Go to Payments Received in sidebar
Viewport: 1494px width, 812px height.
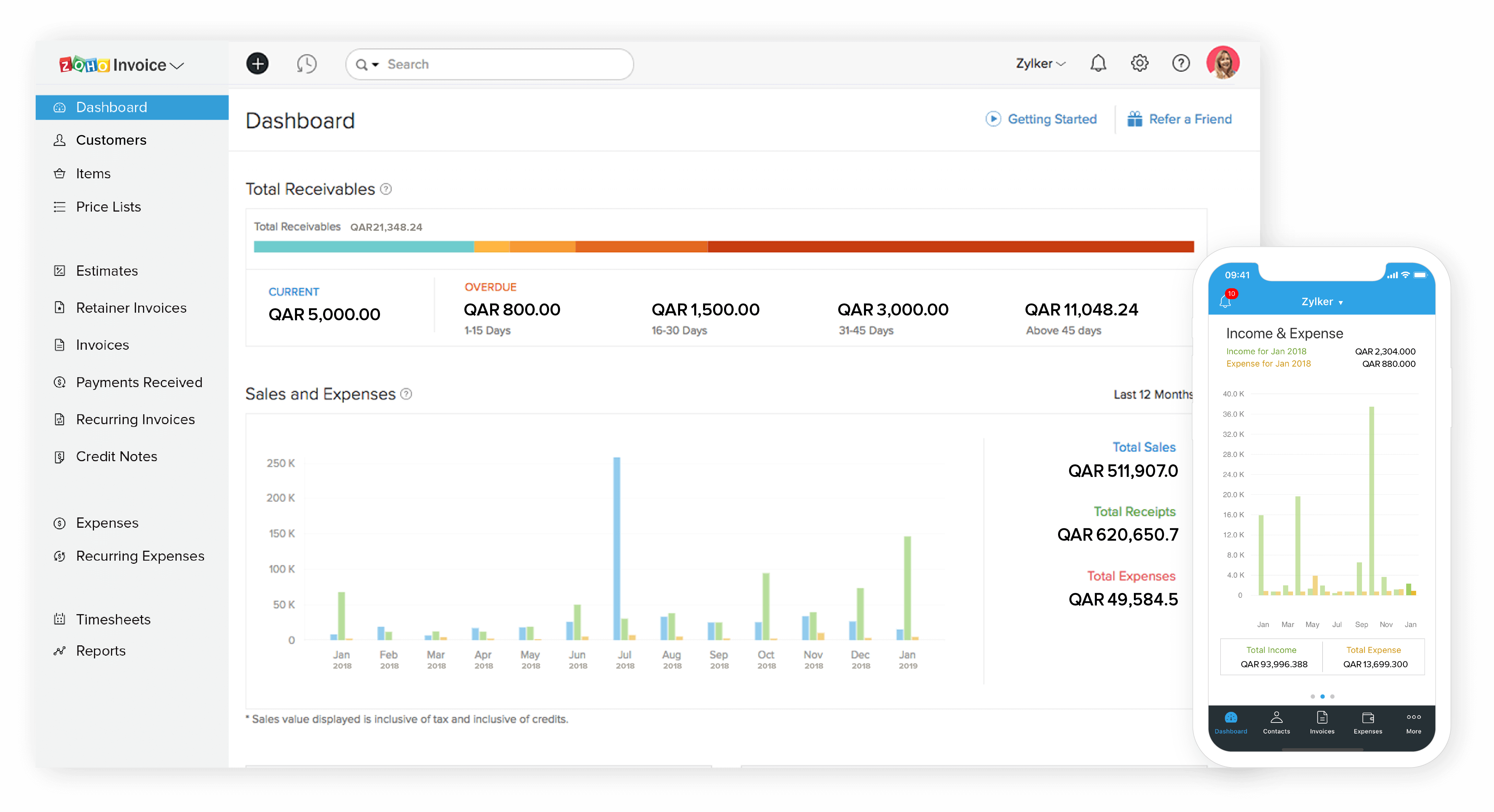(139, 382)
